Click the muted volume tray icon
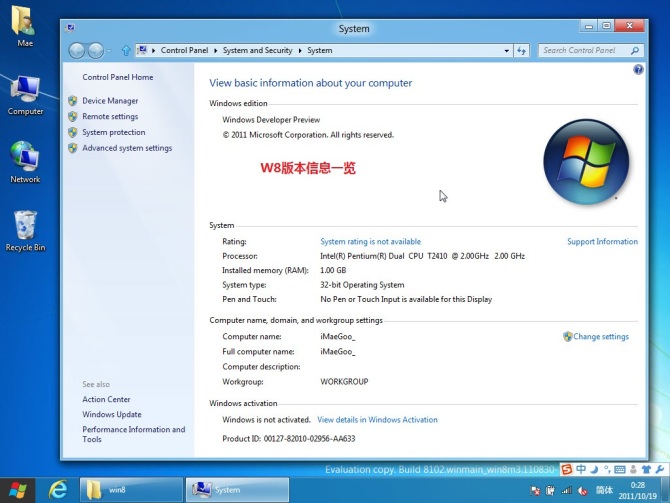Image resolution: width=670 pixels, height=503 pixels. (x=582, y=491)
